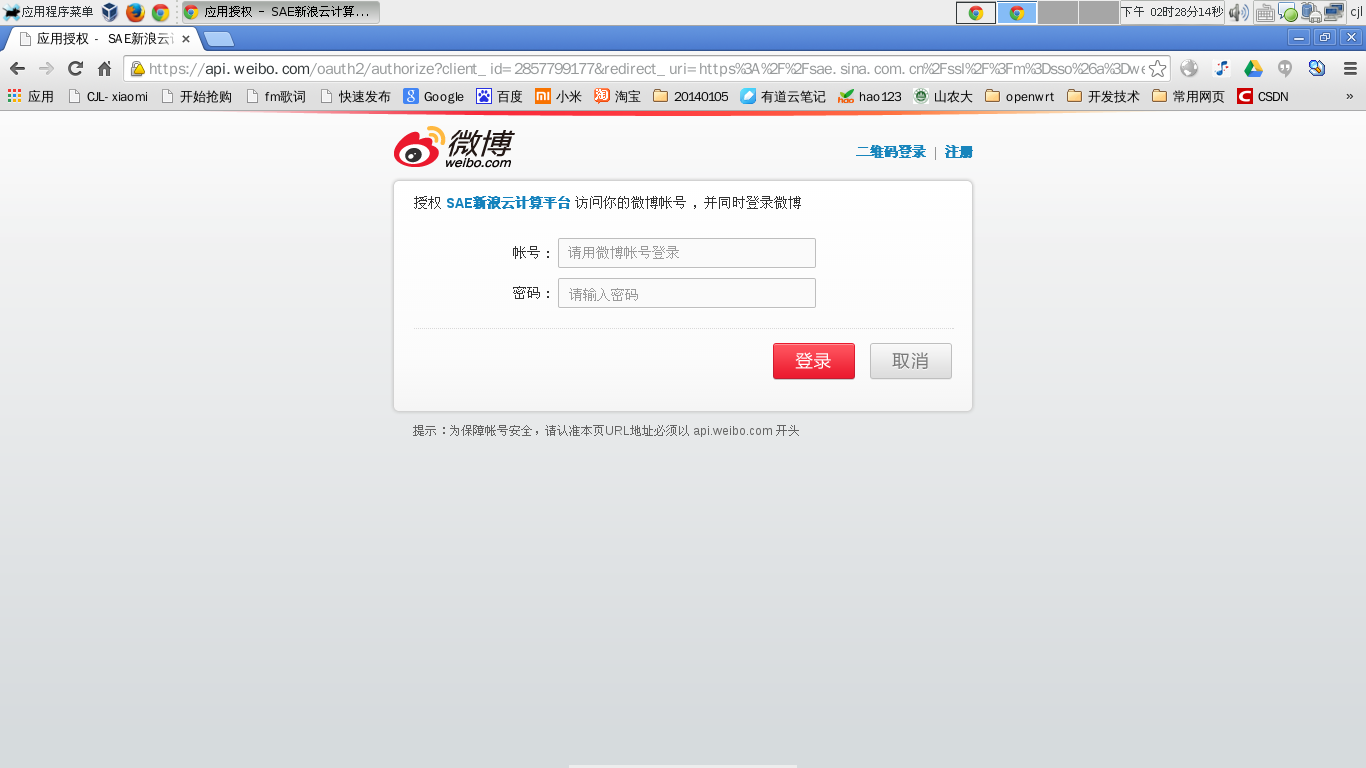This screenshot has width=1366, height=768.
Task: Click the 登录 login button
Action: click(814, 361)
